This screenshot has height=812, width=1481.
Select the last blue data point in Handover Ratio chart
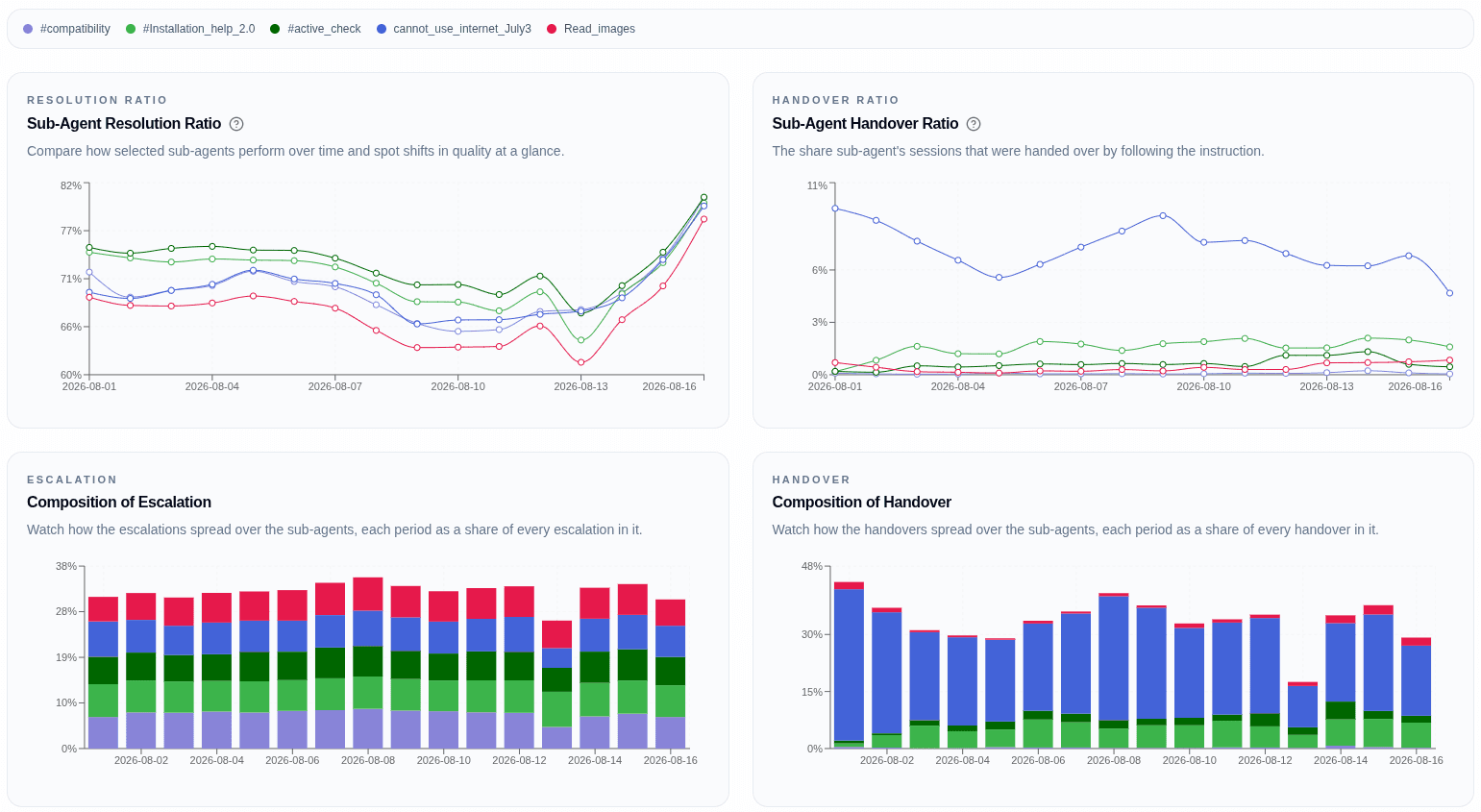point(1449,293)
